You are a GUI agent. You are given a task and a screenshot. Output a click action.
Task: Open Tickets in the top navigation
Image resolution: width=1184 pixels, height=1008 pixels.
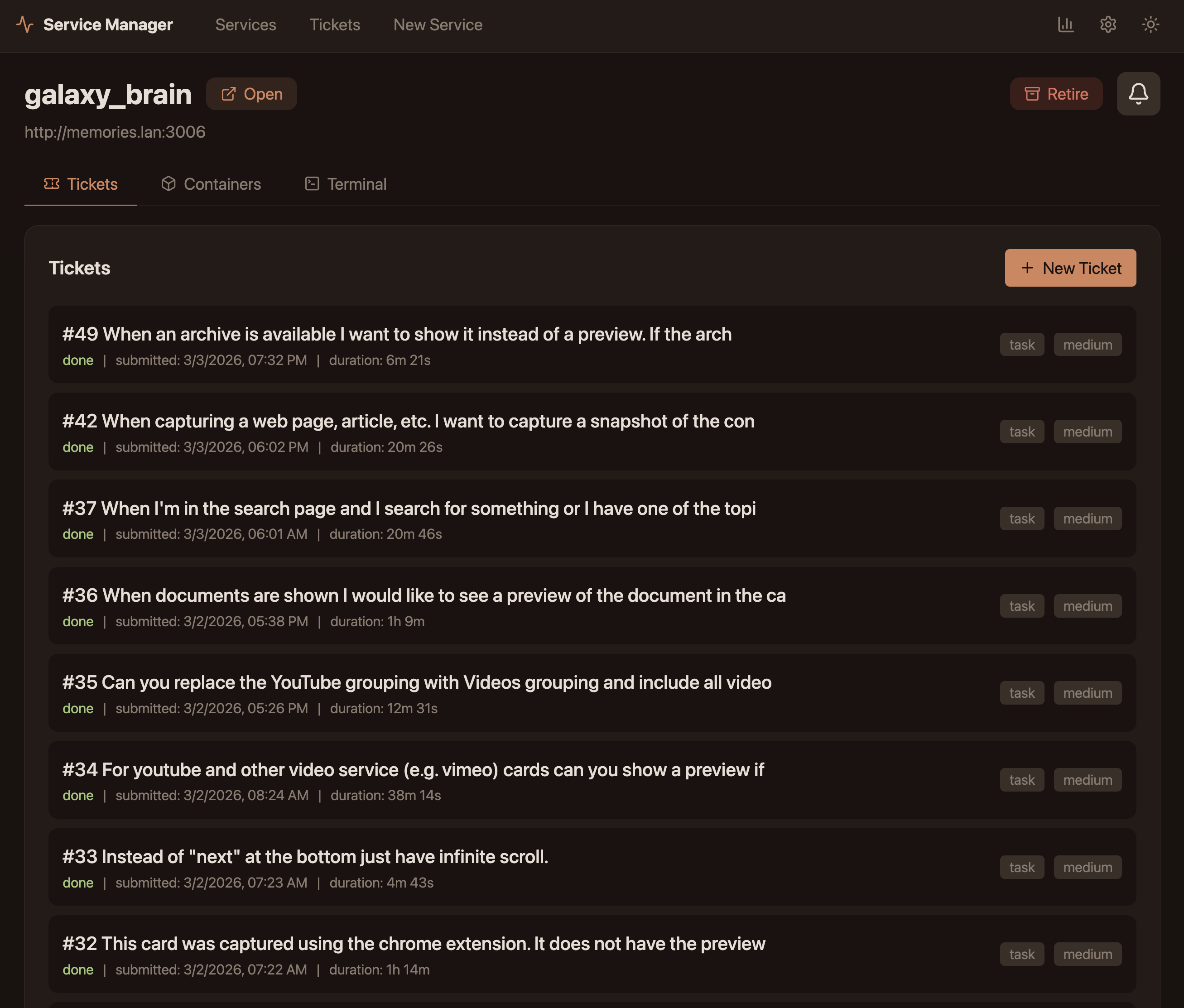tap(334, 24)
